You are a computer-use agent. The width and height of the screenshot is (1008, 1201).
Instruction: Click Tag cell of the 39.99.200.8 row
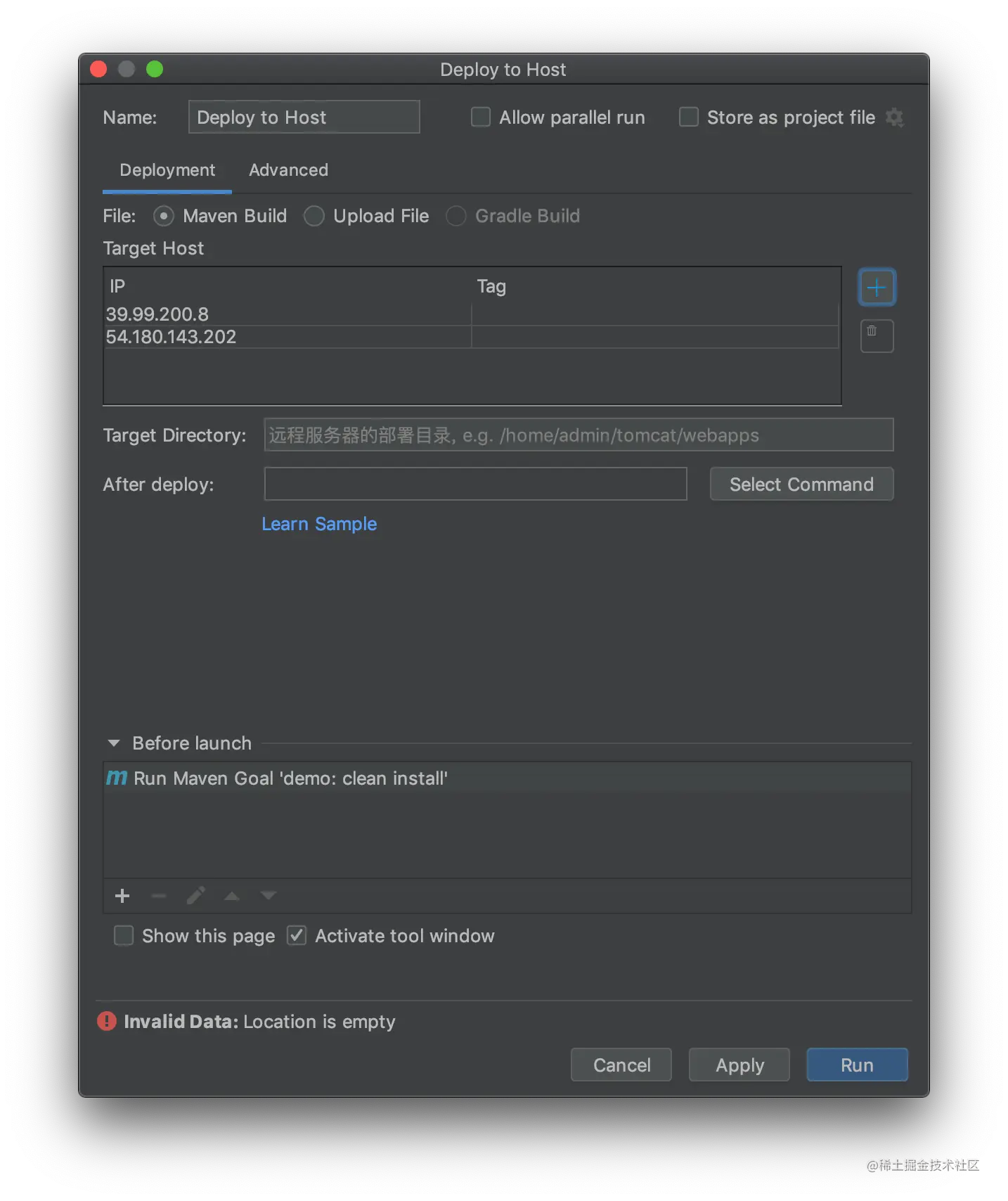(655, 314)
